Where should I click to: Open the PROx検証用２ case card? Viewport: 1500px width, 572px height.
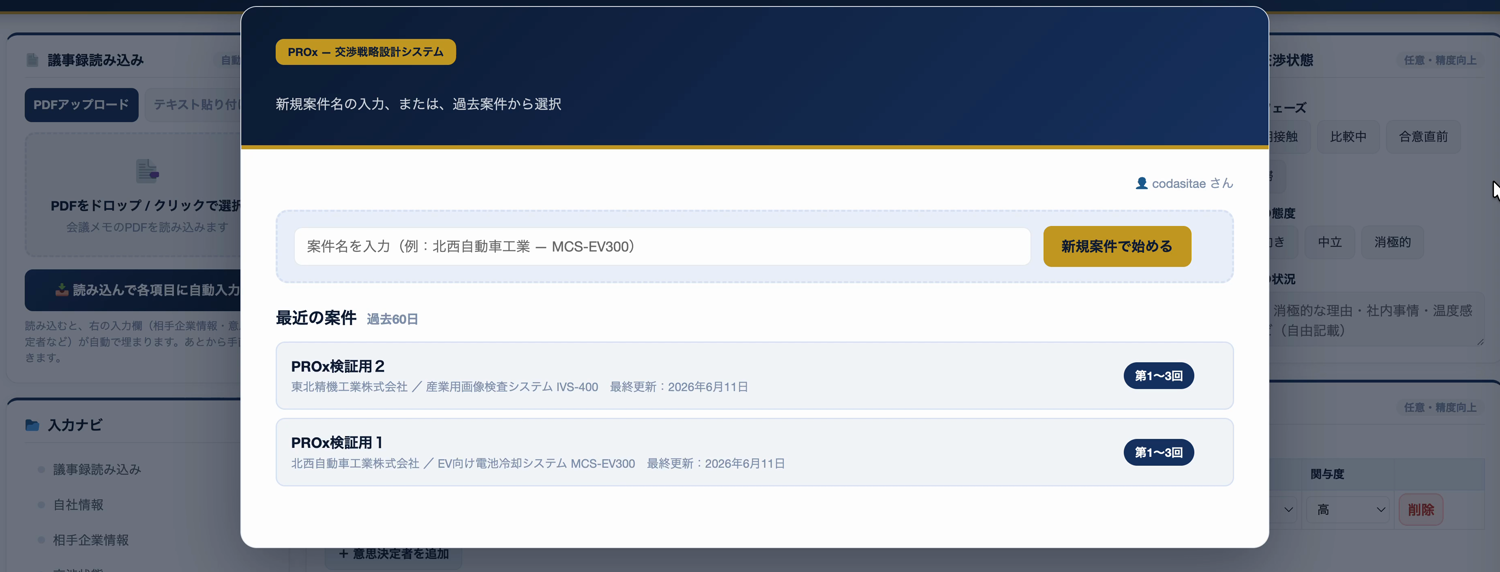coord(754,376)
